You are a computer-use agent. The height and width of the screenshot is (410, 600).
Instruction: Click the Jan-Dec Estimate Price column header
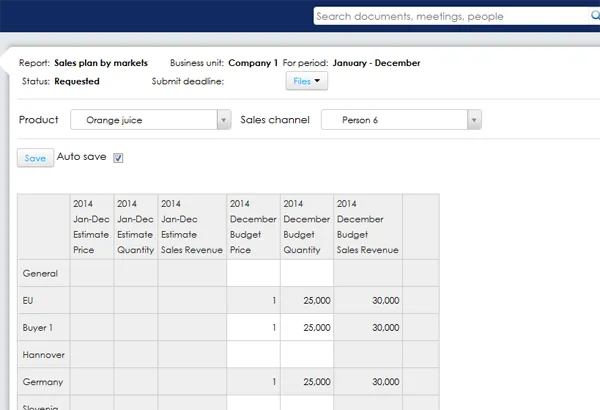(x=92, y=227)
